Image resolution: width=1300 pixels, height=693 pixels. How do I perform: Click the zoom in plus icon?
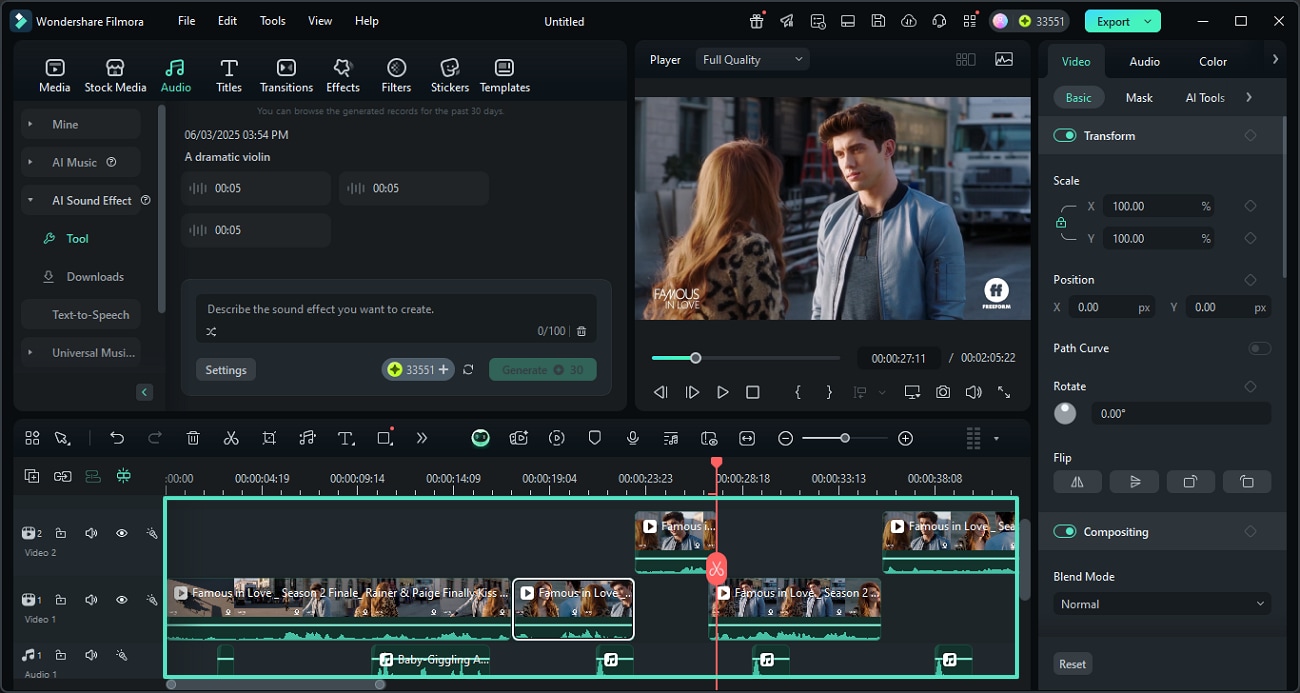coord(905,438)
